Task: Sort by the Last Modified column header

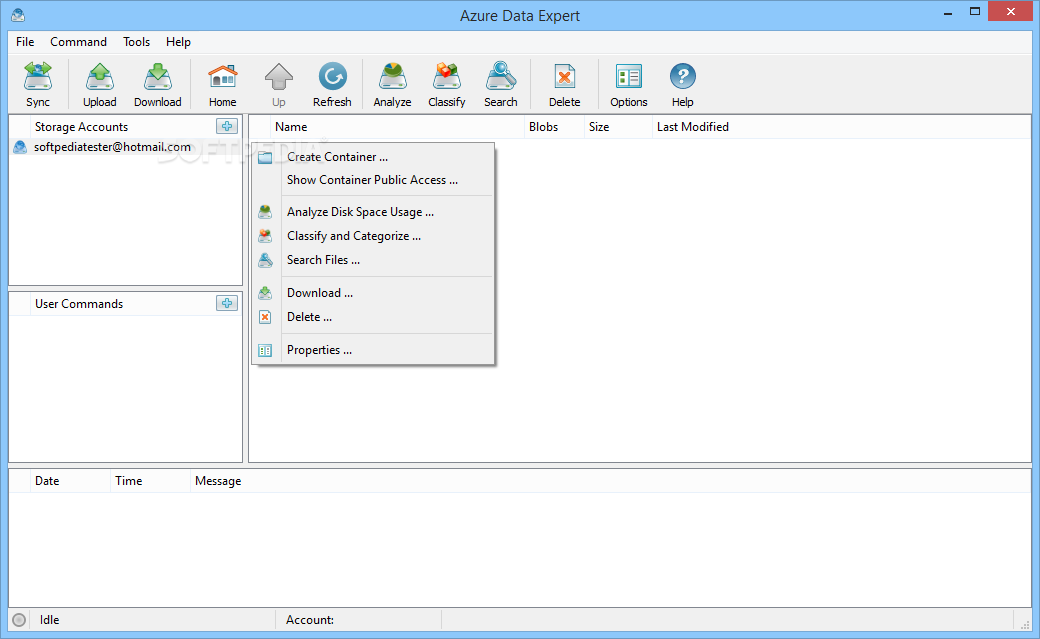Action: pos(841,127)
